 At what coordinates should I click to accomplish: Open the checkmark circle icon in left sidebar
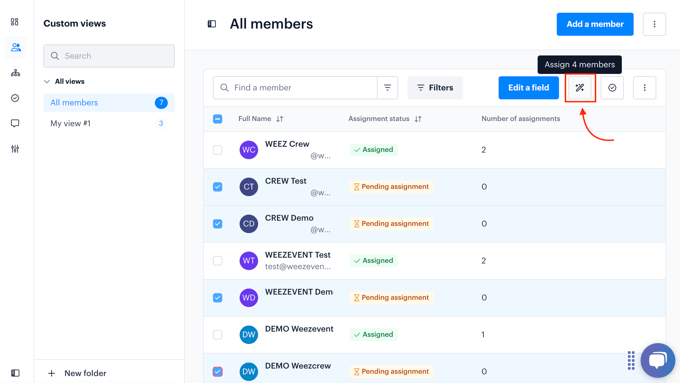click(15, 98)
